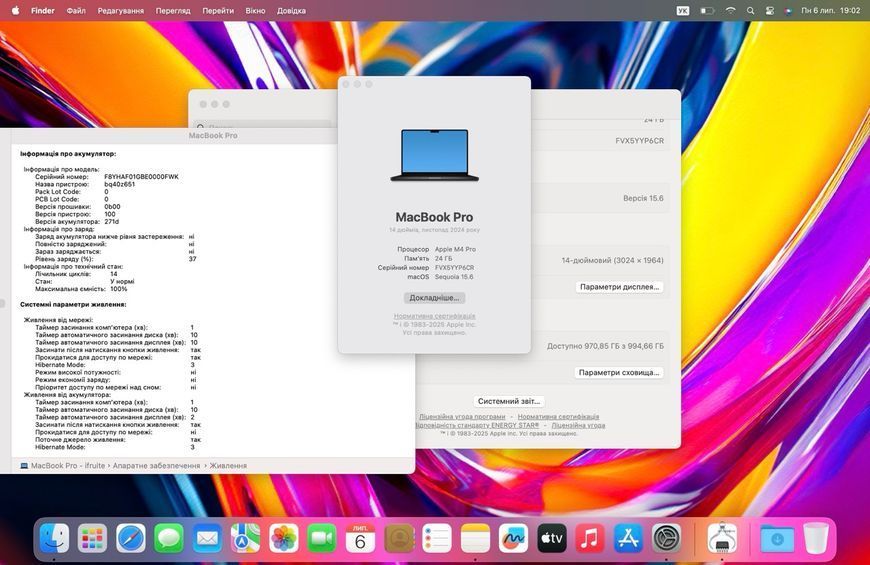Open Spotlight search from menu bar
Image resolution: width=870 pixels, height=565 pixels.
click(x=750, y=10)
